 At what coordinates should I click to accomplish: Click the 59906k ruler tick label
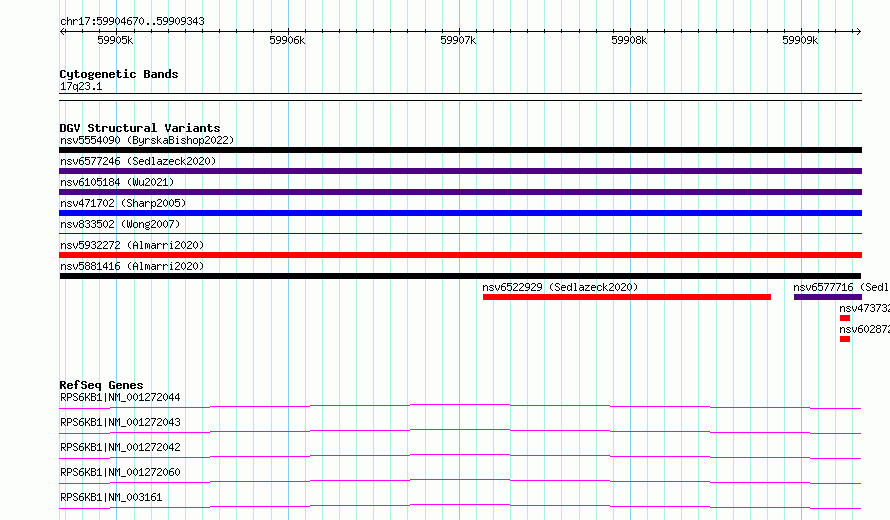287,40
